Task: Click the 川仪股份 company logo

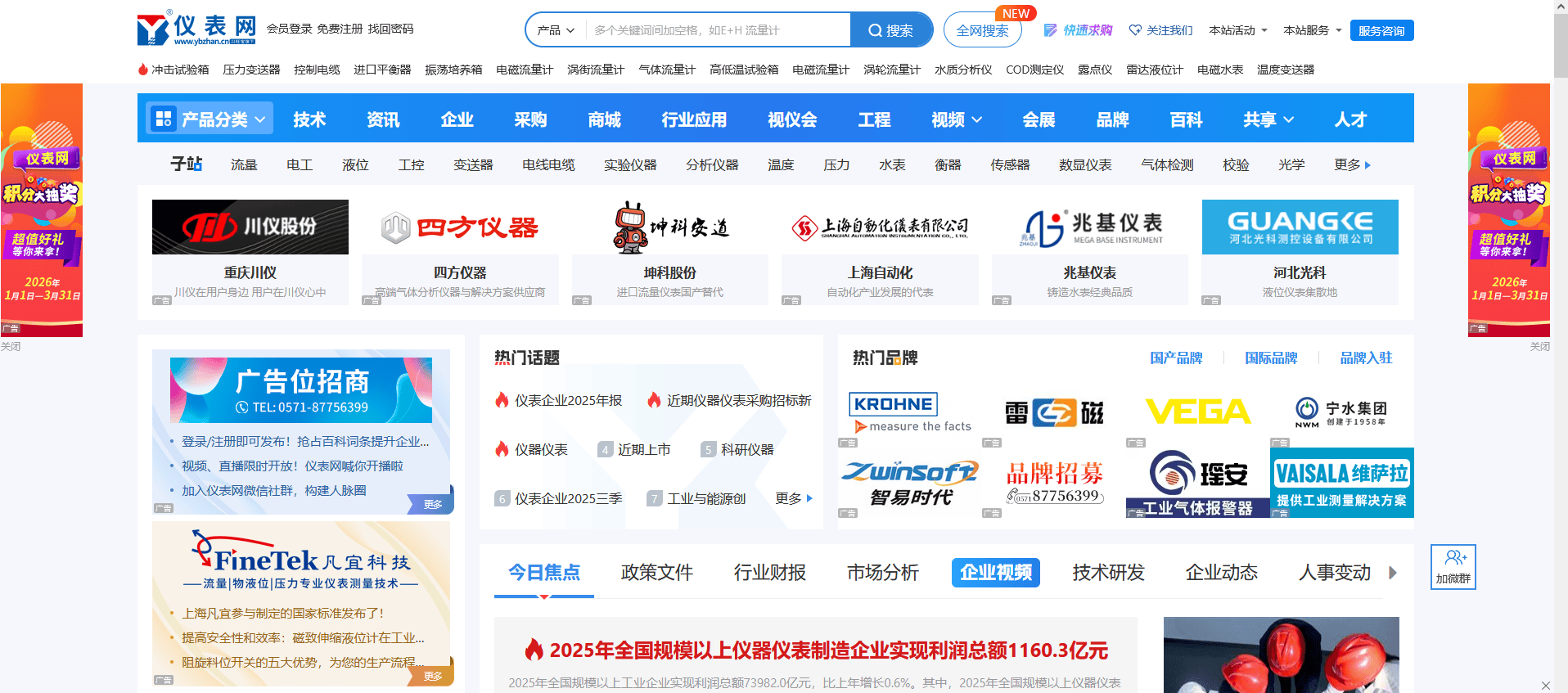Action: click(x=250, y=227)
